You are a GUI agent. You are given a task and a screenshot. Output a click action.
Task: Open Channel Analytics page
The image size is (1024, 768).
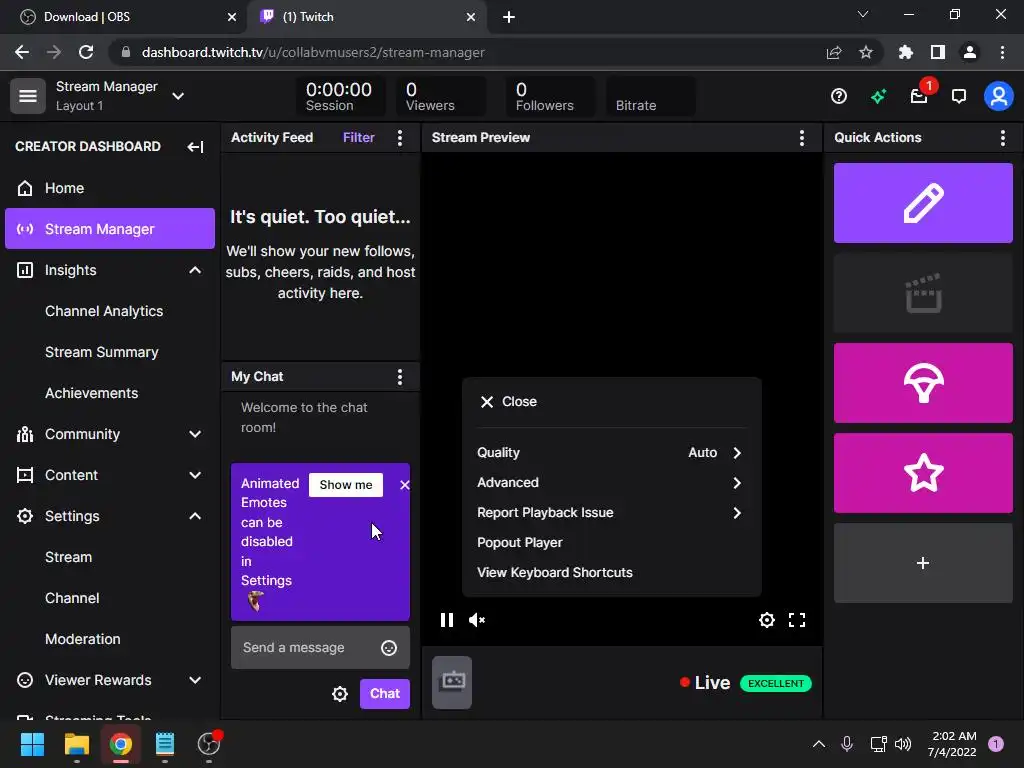coord(104,312)
